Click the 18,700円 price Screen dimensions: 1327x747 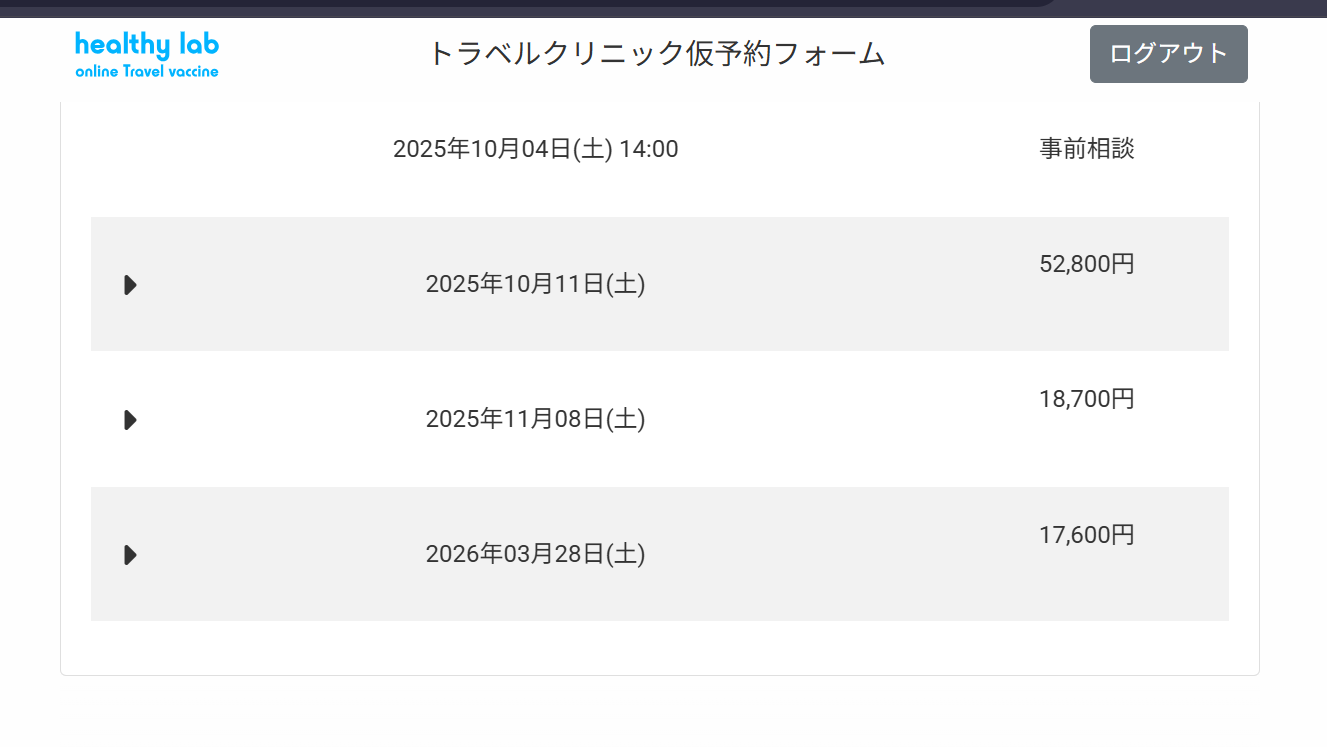pos(1087,400)
